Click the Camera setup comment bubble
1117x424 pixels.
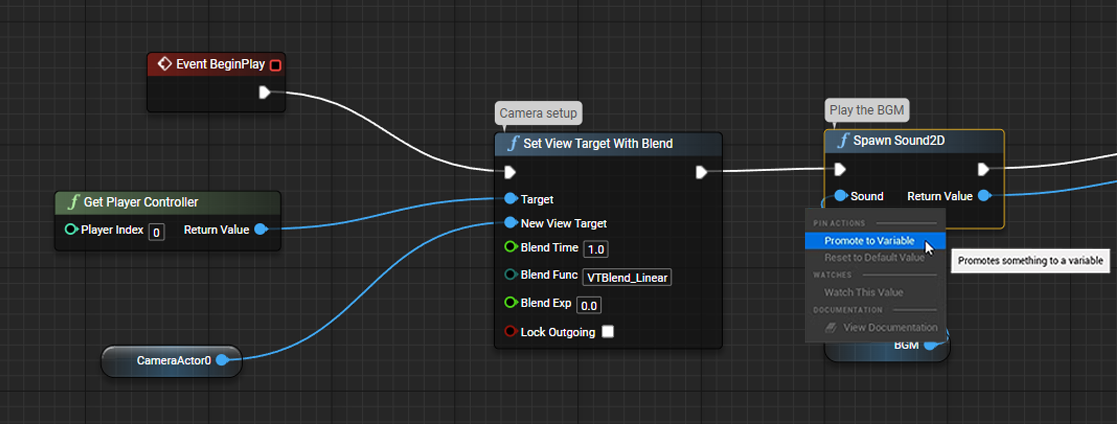pyautogui.click(x=538, y=113)
